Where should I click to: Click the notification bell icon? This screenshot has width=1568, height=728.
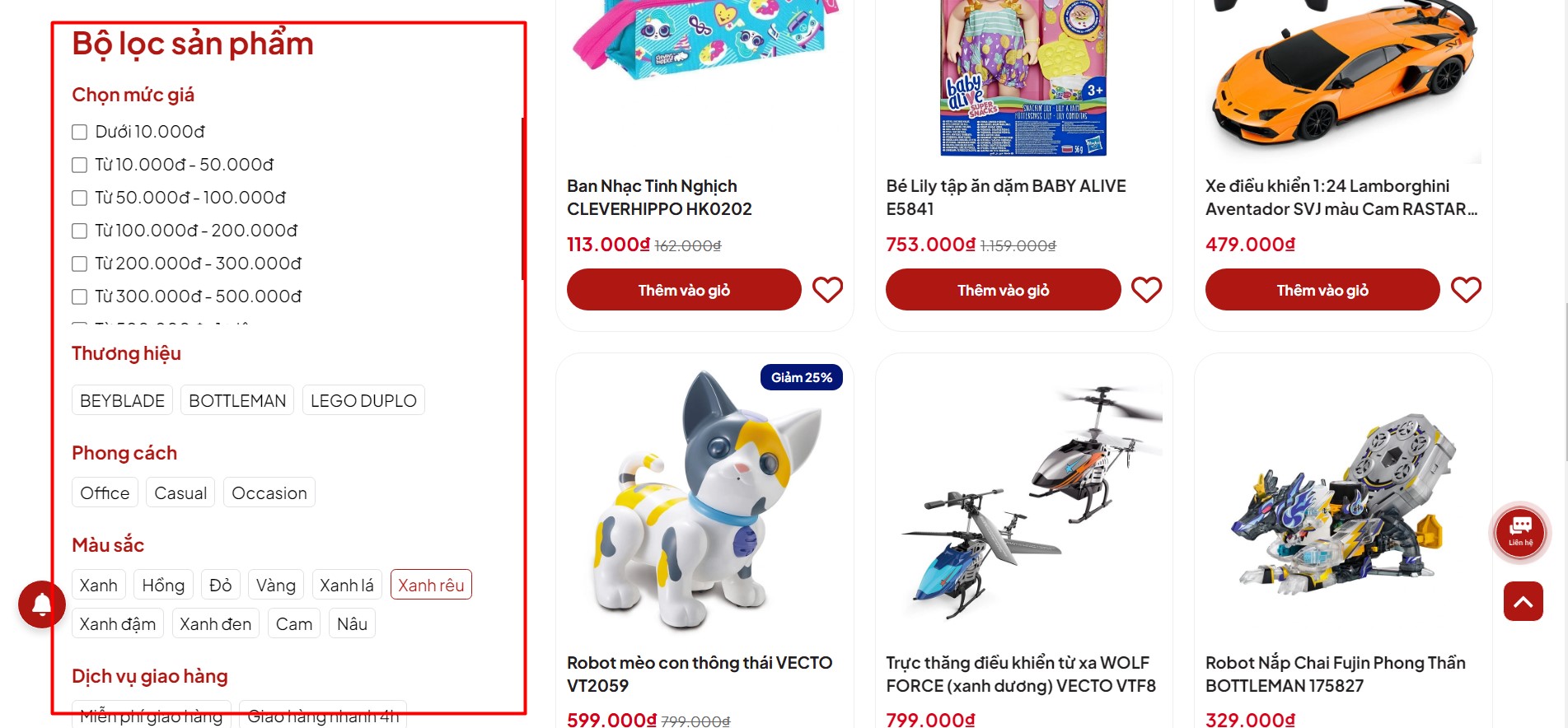point(42,604)
